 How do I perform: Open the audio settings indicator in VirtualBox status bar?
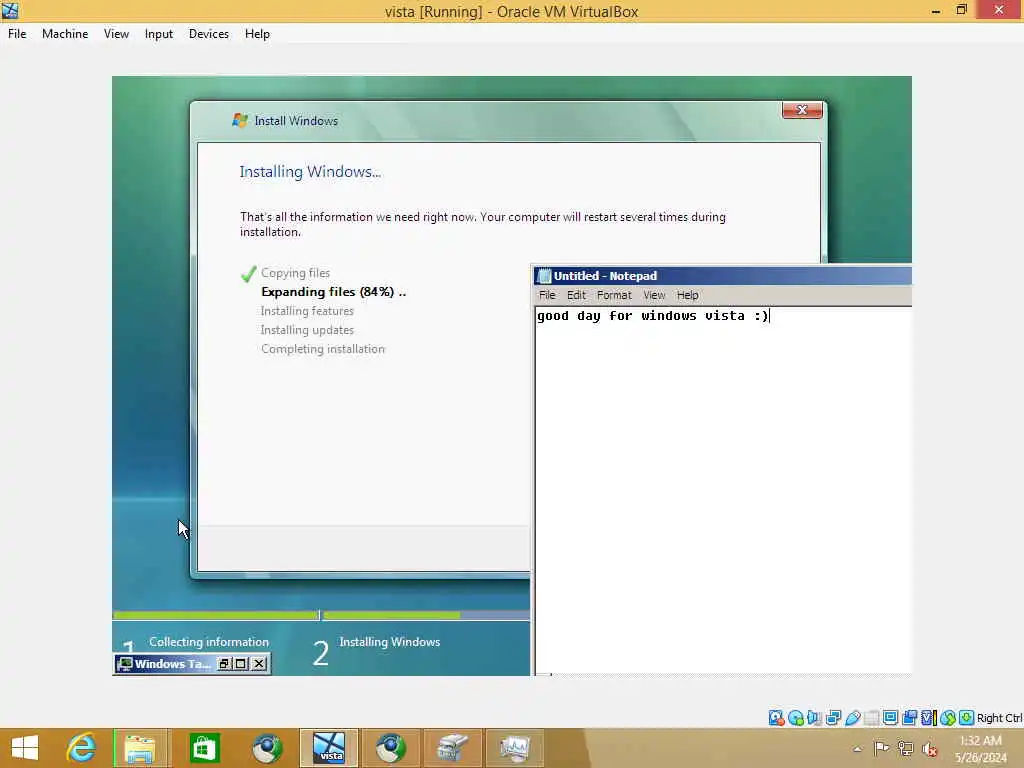click(x=814, y=718)
